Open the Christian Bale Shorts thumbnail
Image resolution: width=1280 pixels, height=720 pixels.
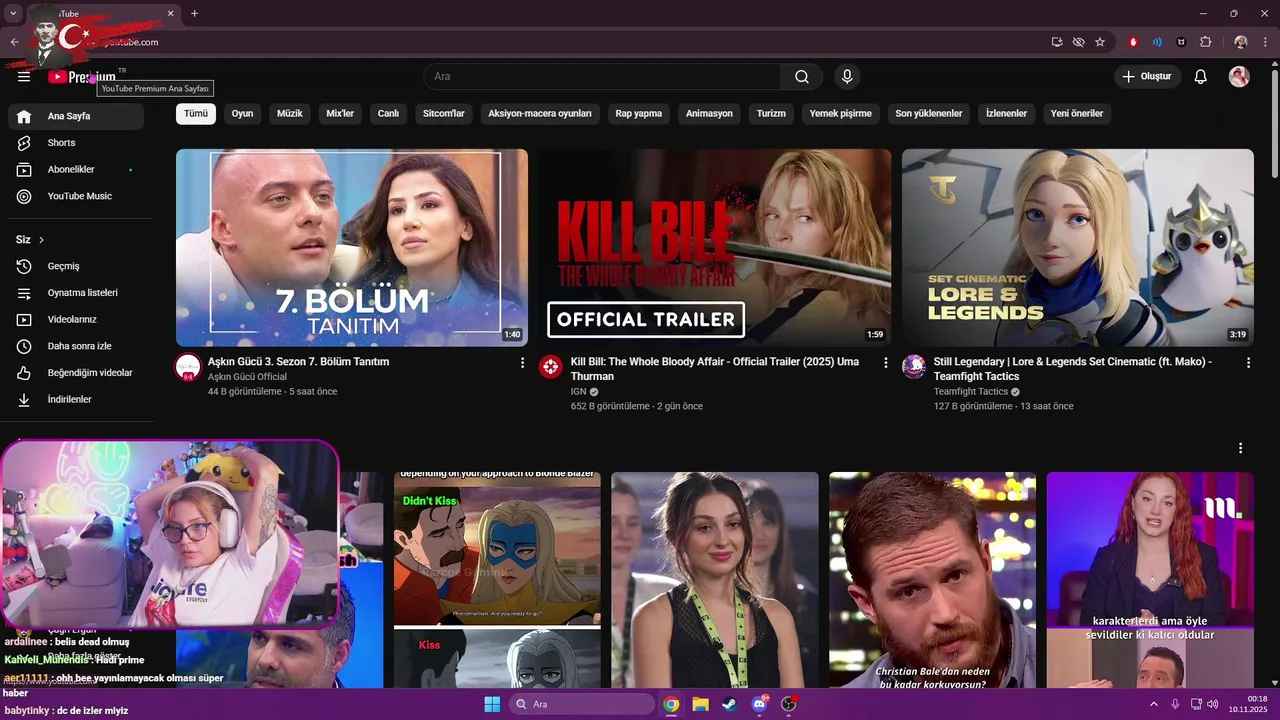point(932,580)
